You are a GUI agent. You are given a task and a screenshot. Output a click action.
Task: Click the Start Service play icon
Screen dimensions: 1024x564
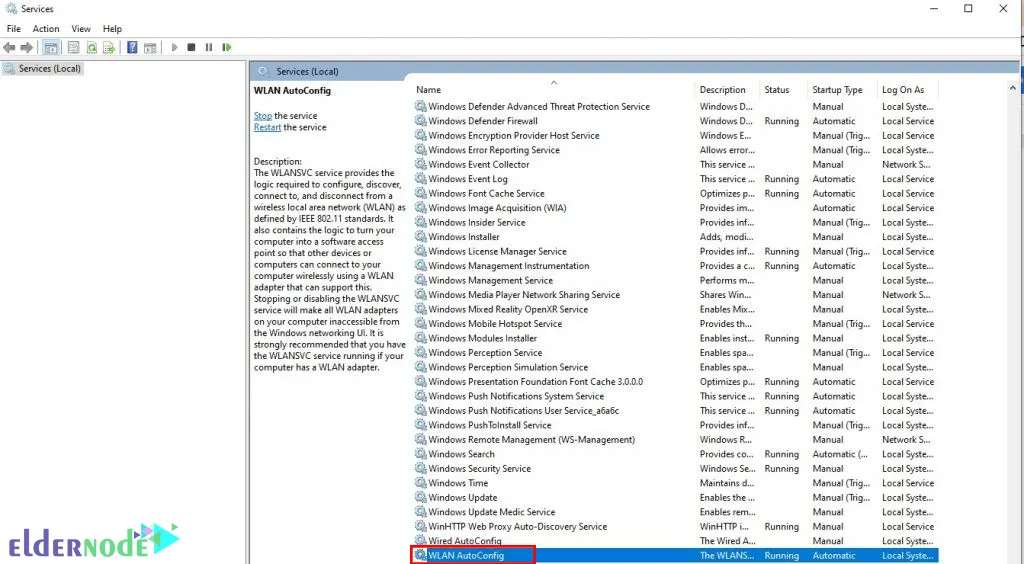coord(174,48)
